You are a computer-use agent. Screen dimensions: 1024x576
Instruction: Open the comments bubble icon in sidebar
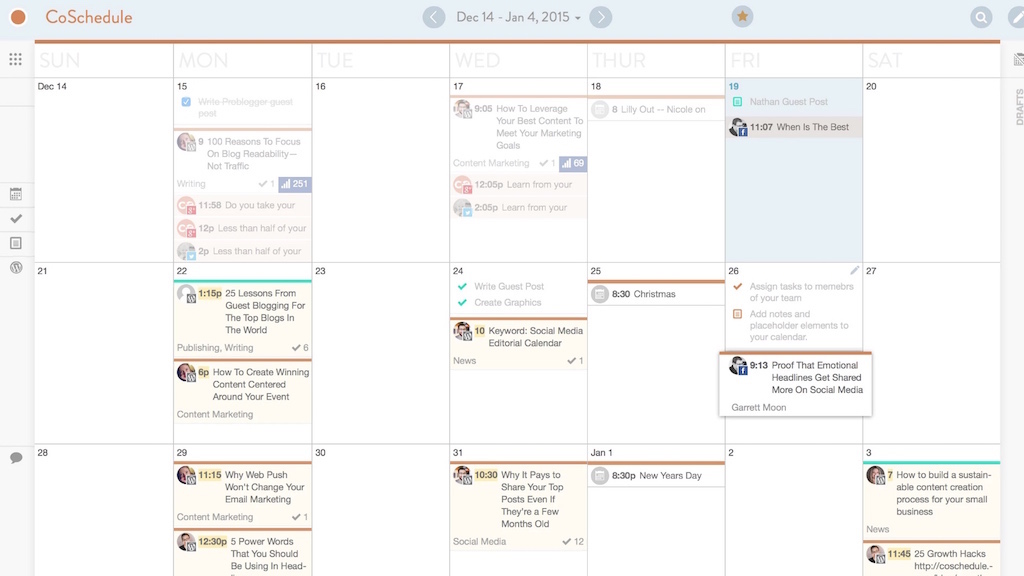[x=16, y=458]
